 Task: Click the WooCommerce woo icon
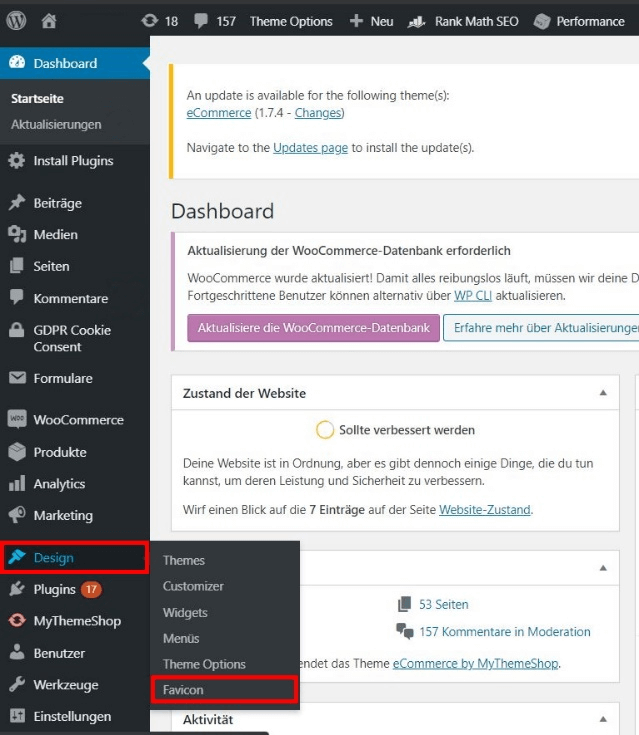17,419
